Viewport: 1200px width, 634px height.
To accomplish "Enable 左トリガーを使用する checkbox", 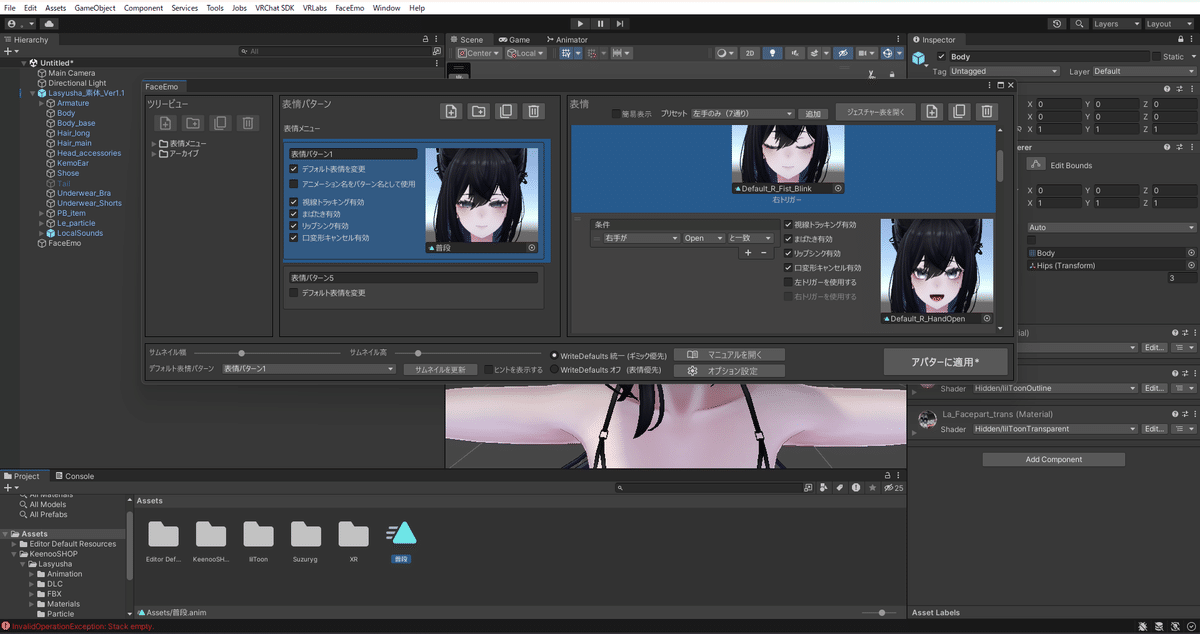I will click(x=788, y=283).
